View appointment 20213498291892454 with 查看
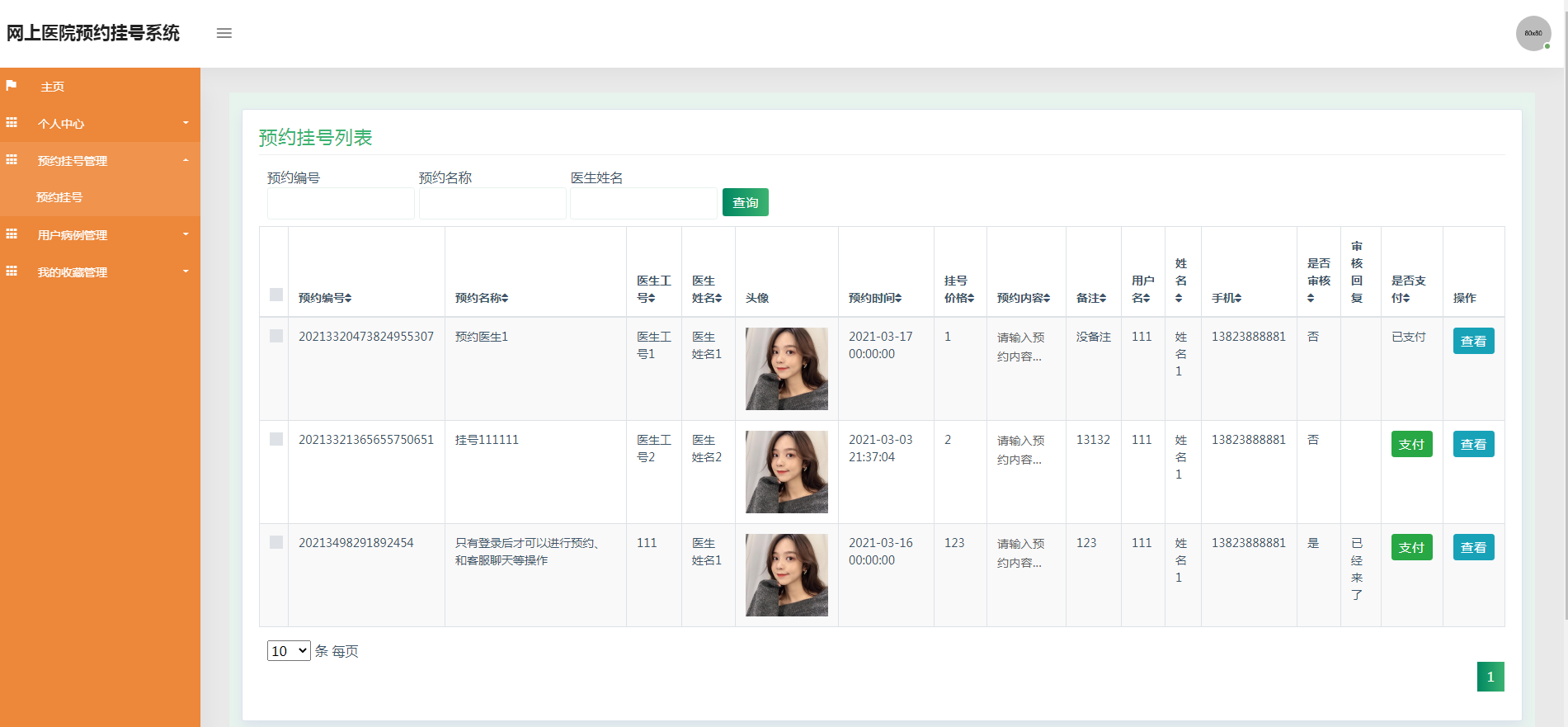Image resolution: width=1568 pixels, height=727 pixels. point(1473,547)
